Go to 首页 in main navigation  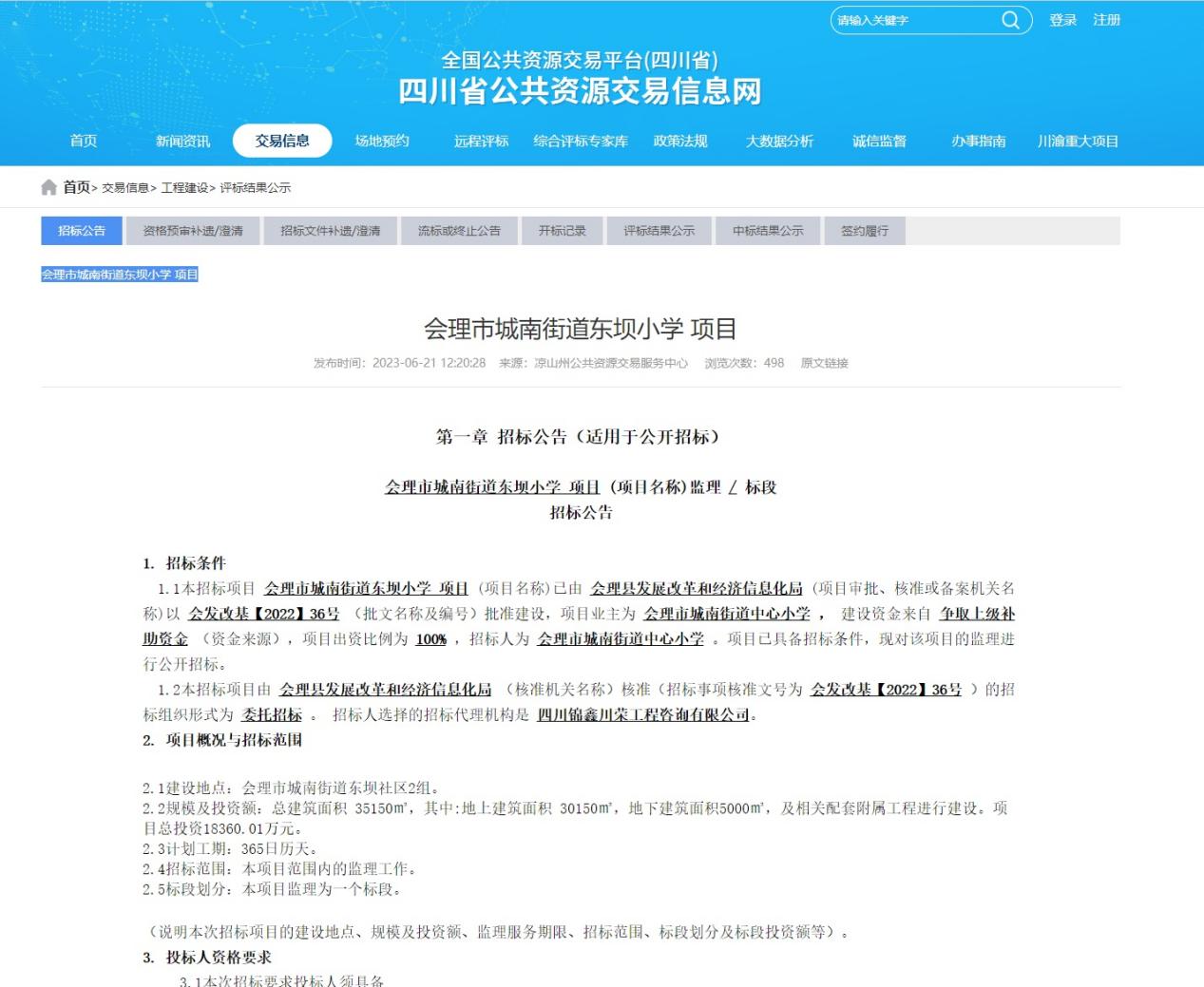point(84,141)
